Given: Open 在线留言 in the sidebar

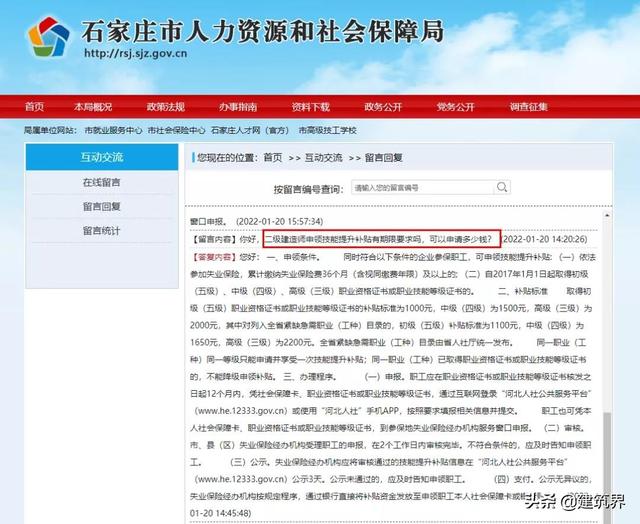Looking at the screenshot, I should coord(102,182).
